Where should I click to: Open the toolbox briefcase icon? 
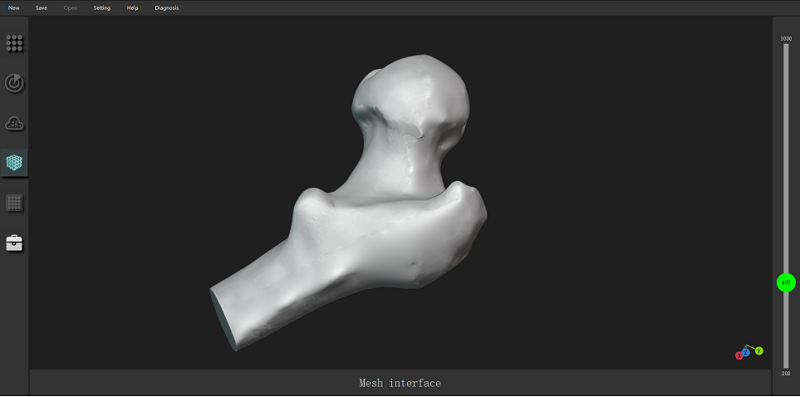(14, 243)
